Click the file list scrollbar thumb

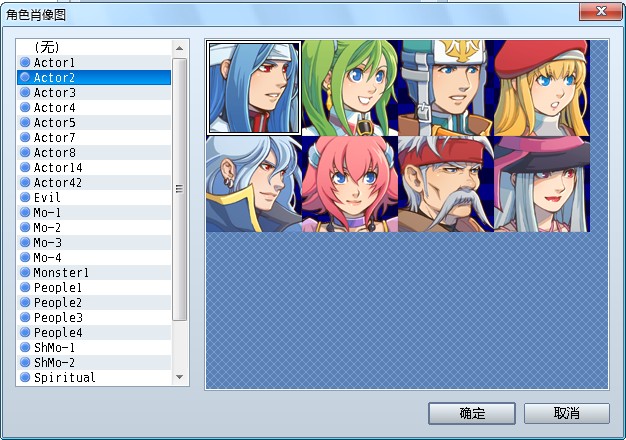pyautogui.click(x=180, y=189)
